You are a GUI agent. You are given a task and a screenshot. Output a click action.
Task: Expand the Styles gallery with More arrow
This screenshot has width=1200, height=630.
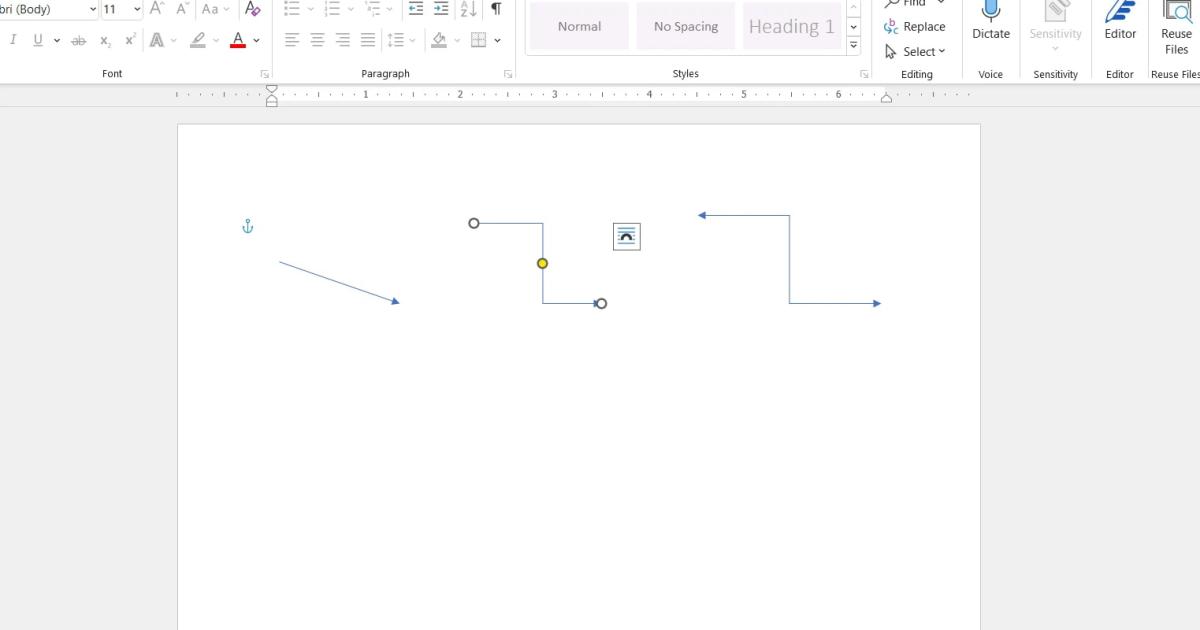click(853, 46)
